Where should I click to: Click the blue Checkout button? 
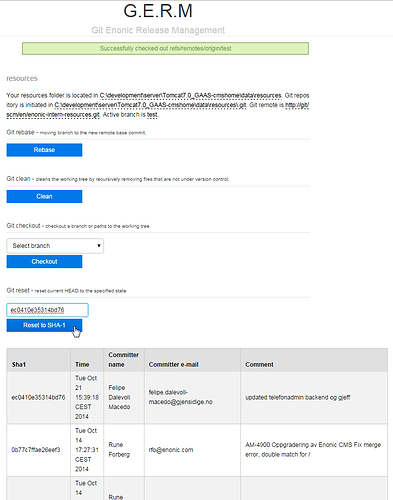44,262
